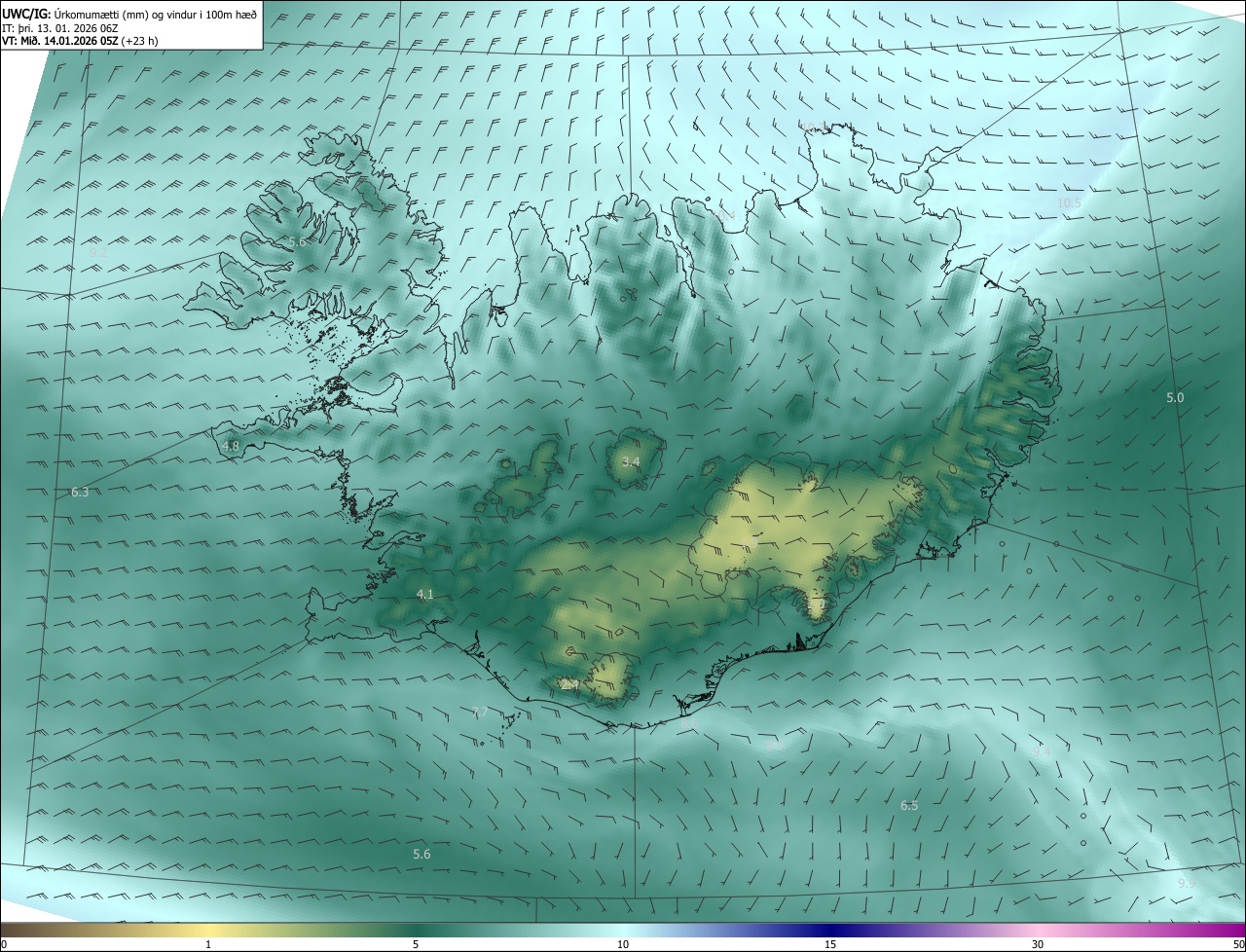Click the 5.6 value on the Westfjords peninsula
This screenshot has height=952, width=1246.
click(x=297, y=241)
